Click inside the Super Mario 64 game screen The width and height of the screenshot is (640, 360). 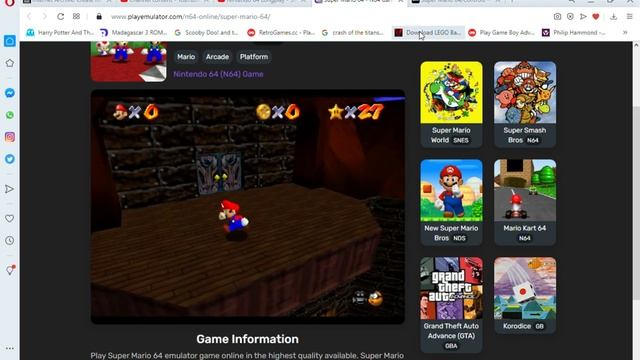(248, 207)
